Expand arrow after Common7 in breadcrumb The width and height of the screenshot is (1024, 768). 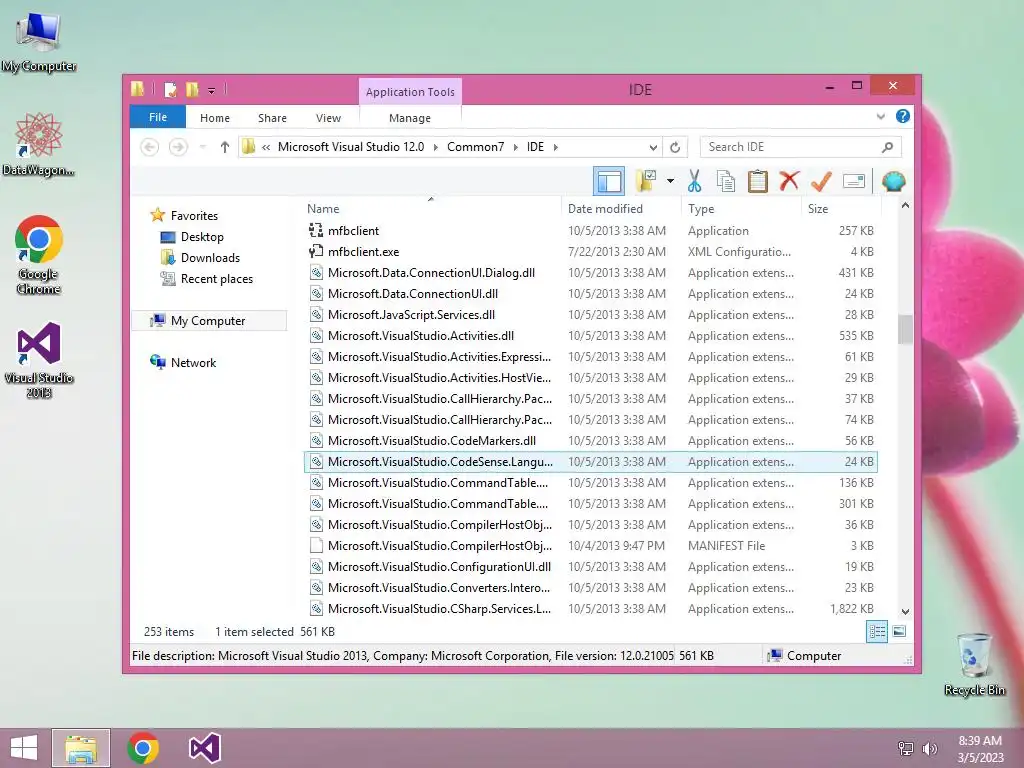click(x=515, y=147)
